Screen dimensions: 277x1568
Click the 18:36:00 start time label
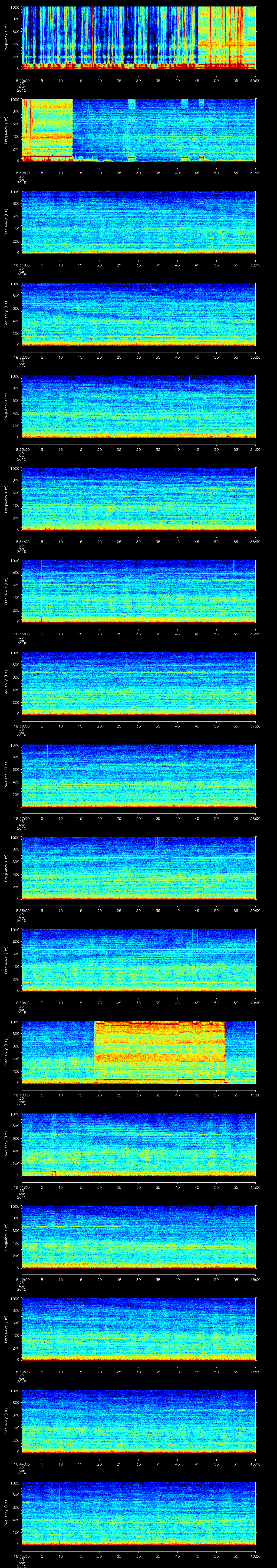pyautogui.click(x=21, y=726)
